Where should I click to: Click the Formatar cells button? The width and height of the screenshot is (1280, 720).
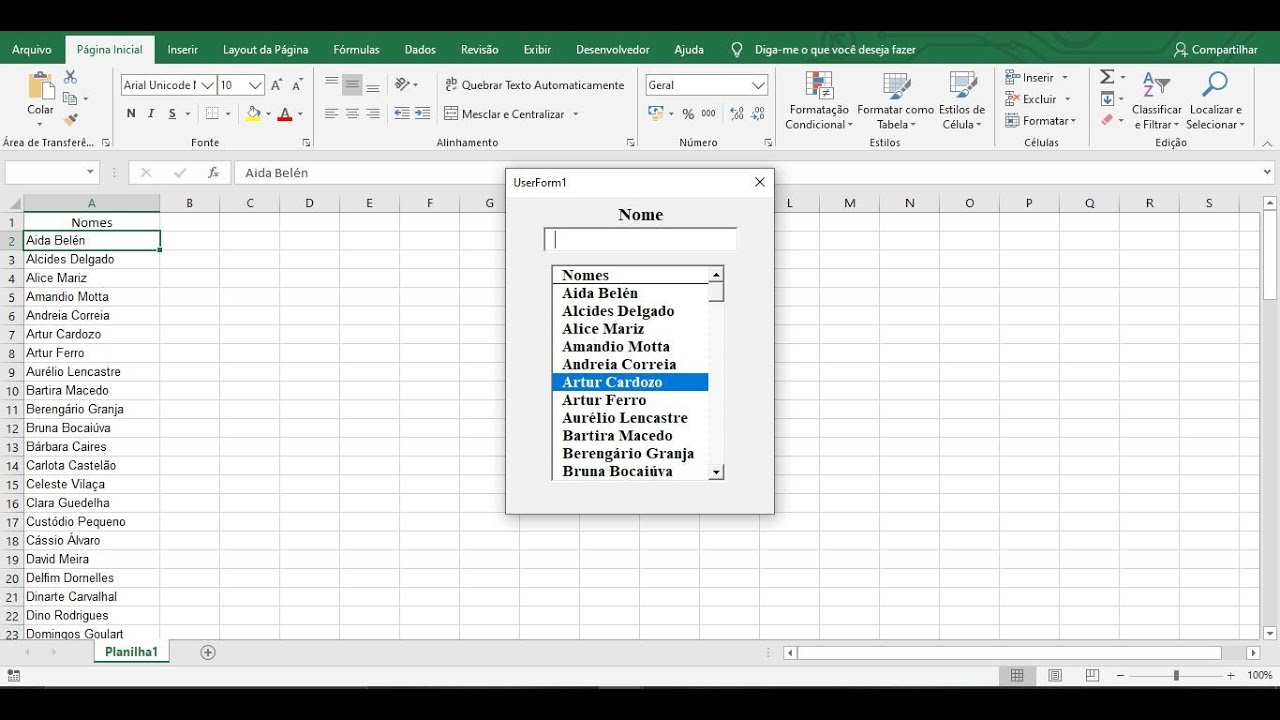click(1041, 120)
